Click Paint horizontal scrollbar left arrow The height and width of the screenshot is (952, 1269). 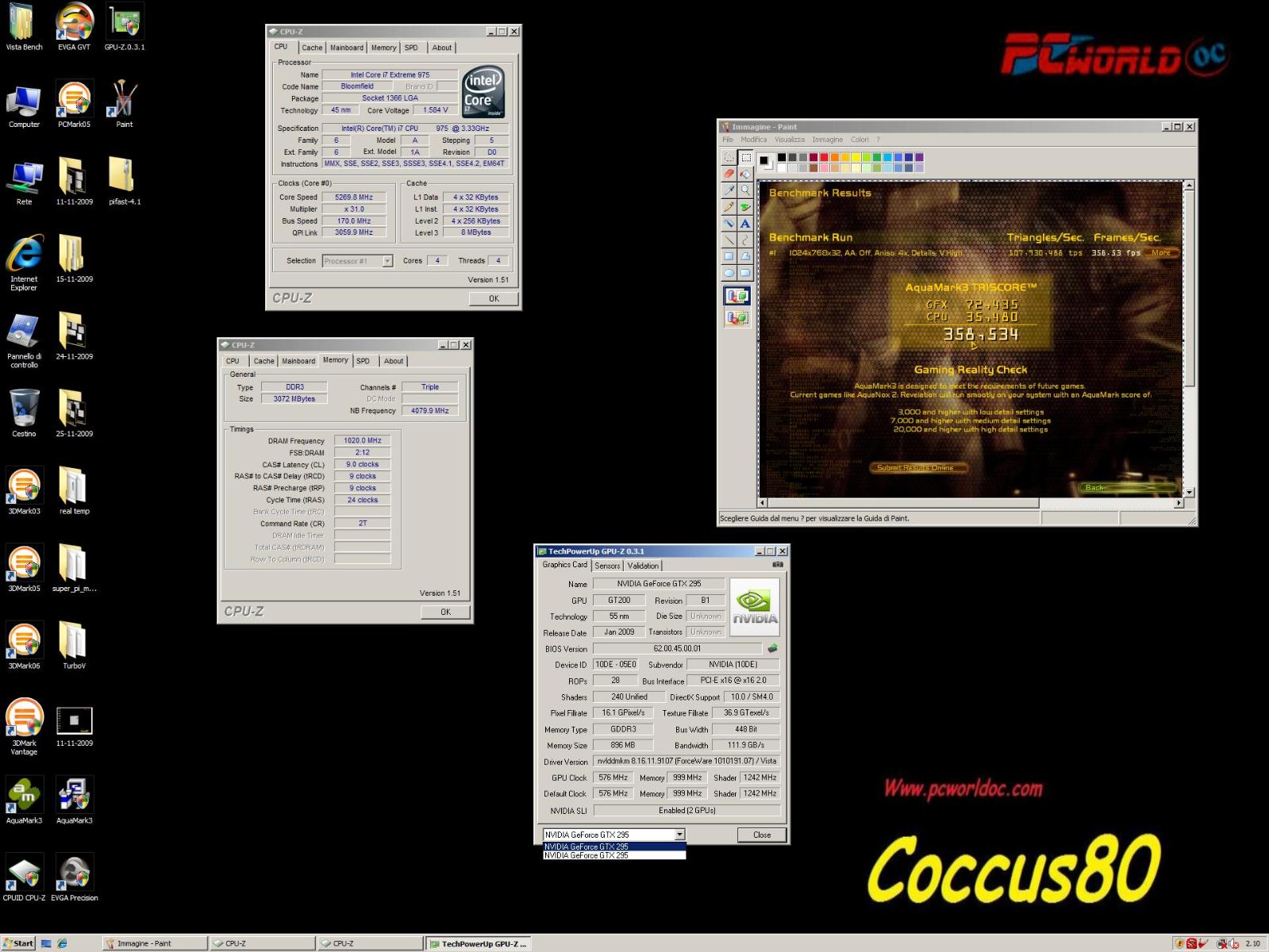click(x=763, y=503)
